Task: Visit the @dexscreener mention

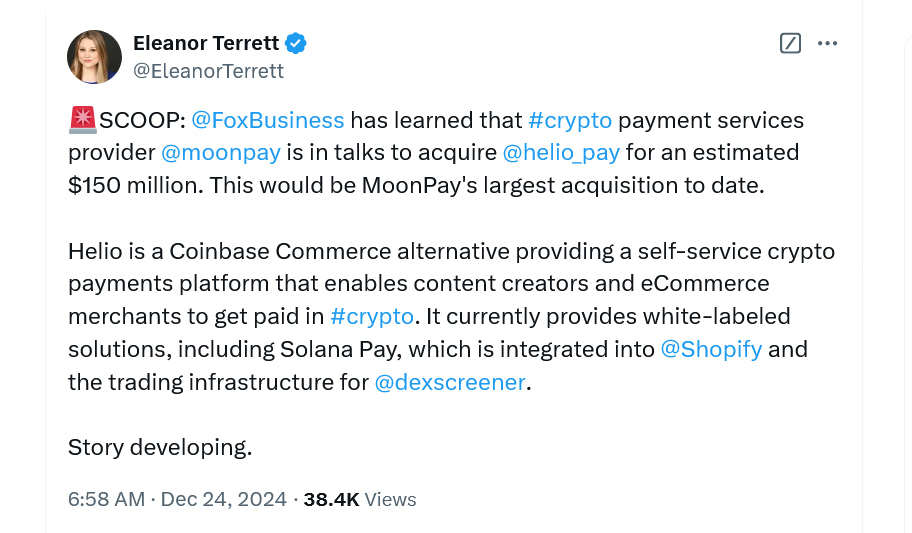Action: [x=449, y=382]
